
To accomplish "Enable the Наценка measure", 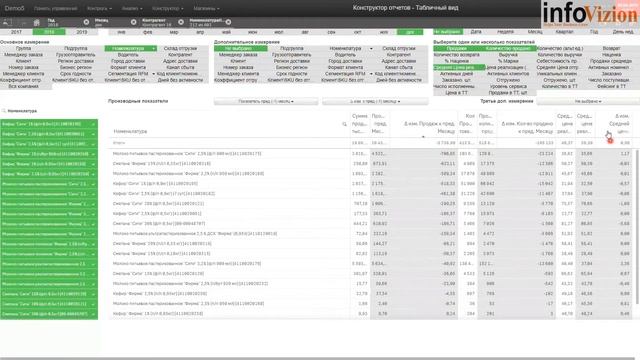I will (611, 55).
